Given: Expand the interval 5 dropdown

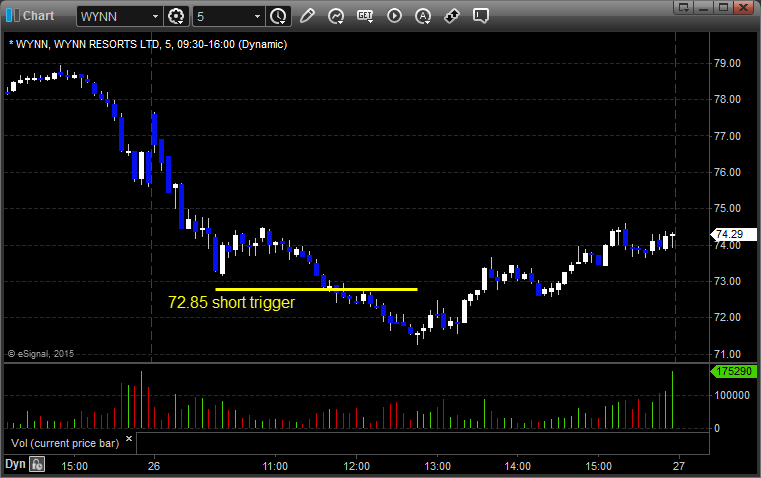Looking at the screenshot, I should tap(258, 16).
